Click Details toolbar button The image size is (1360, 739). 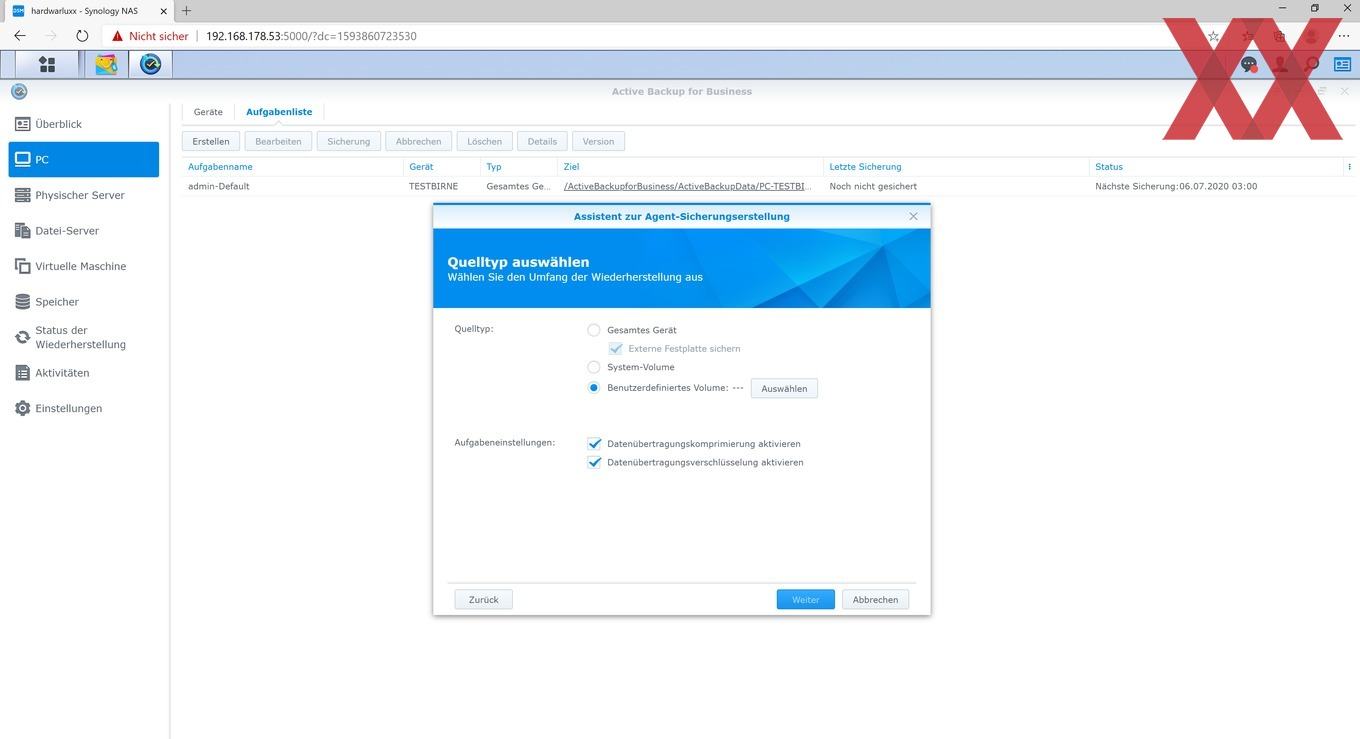click(x=543, y=141)
